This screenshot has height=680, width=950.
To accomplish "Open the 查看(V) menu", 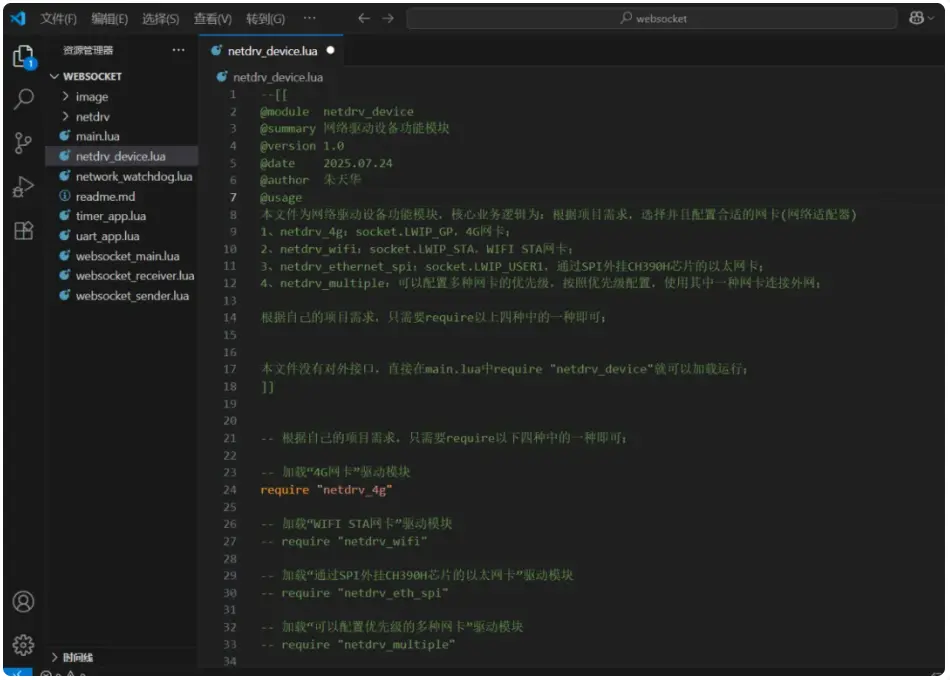I will click(x=213, y=19).
